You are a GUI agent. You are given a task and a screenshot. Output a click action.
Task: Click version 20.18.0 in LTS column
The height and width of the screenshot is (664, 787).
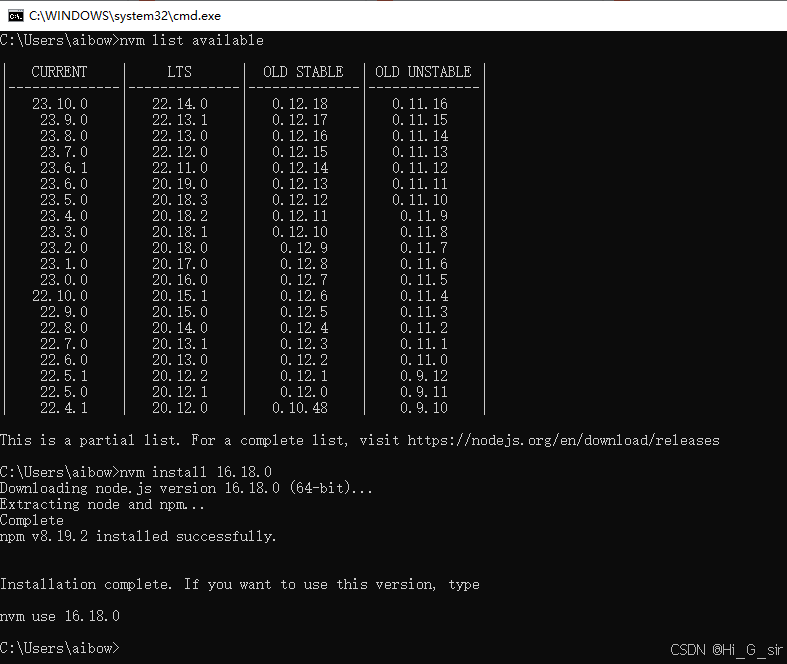pos(180,248)
